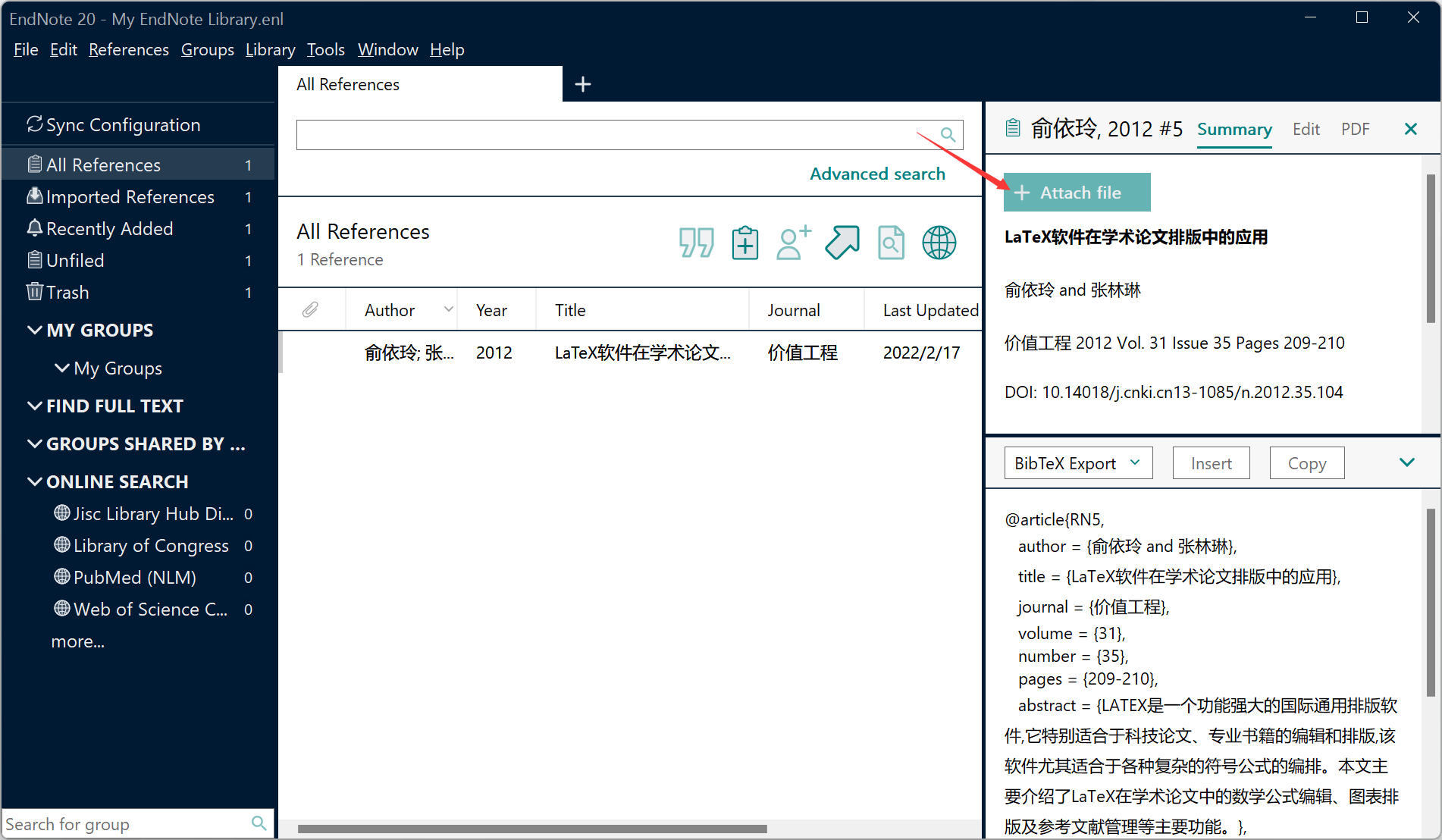Open the Edit menu
Screen dimensions: 1442x840
click(64, 49)
